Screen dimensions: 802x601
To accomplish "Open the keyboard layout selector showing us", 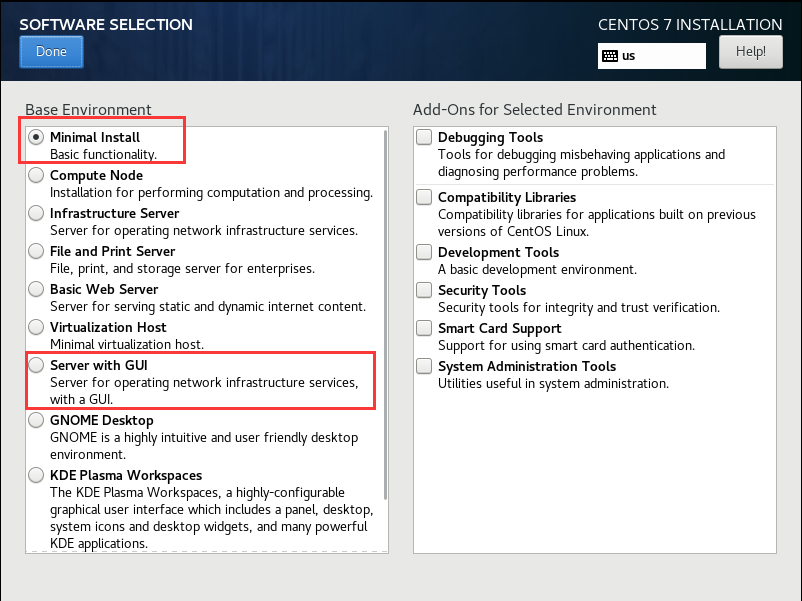I will pyautogui.click(x=651, y=55).
